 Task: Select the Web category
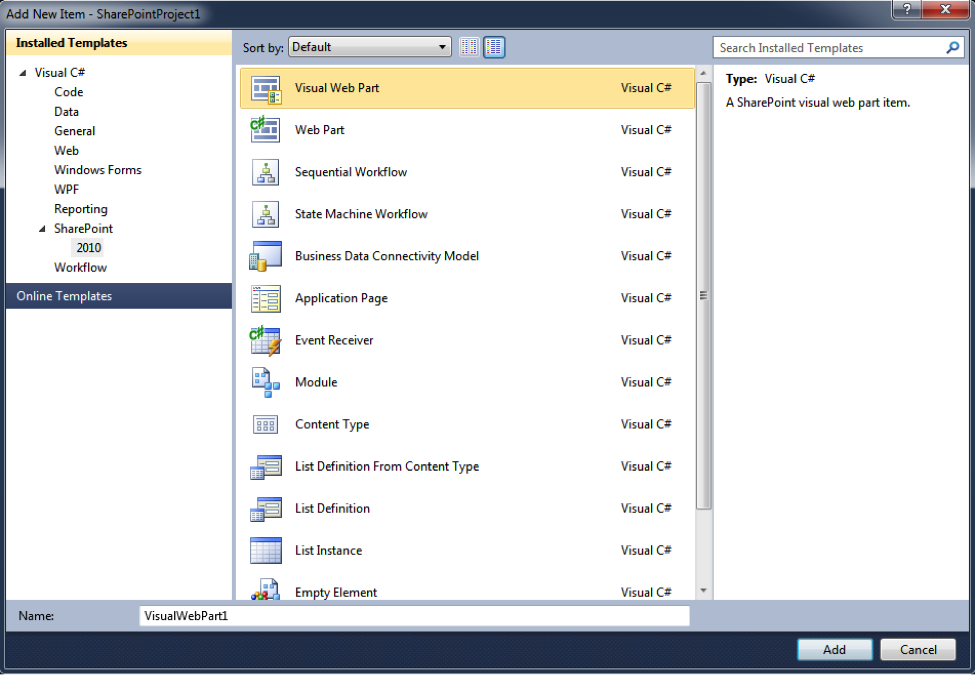click(67, 150)
